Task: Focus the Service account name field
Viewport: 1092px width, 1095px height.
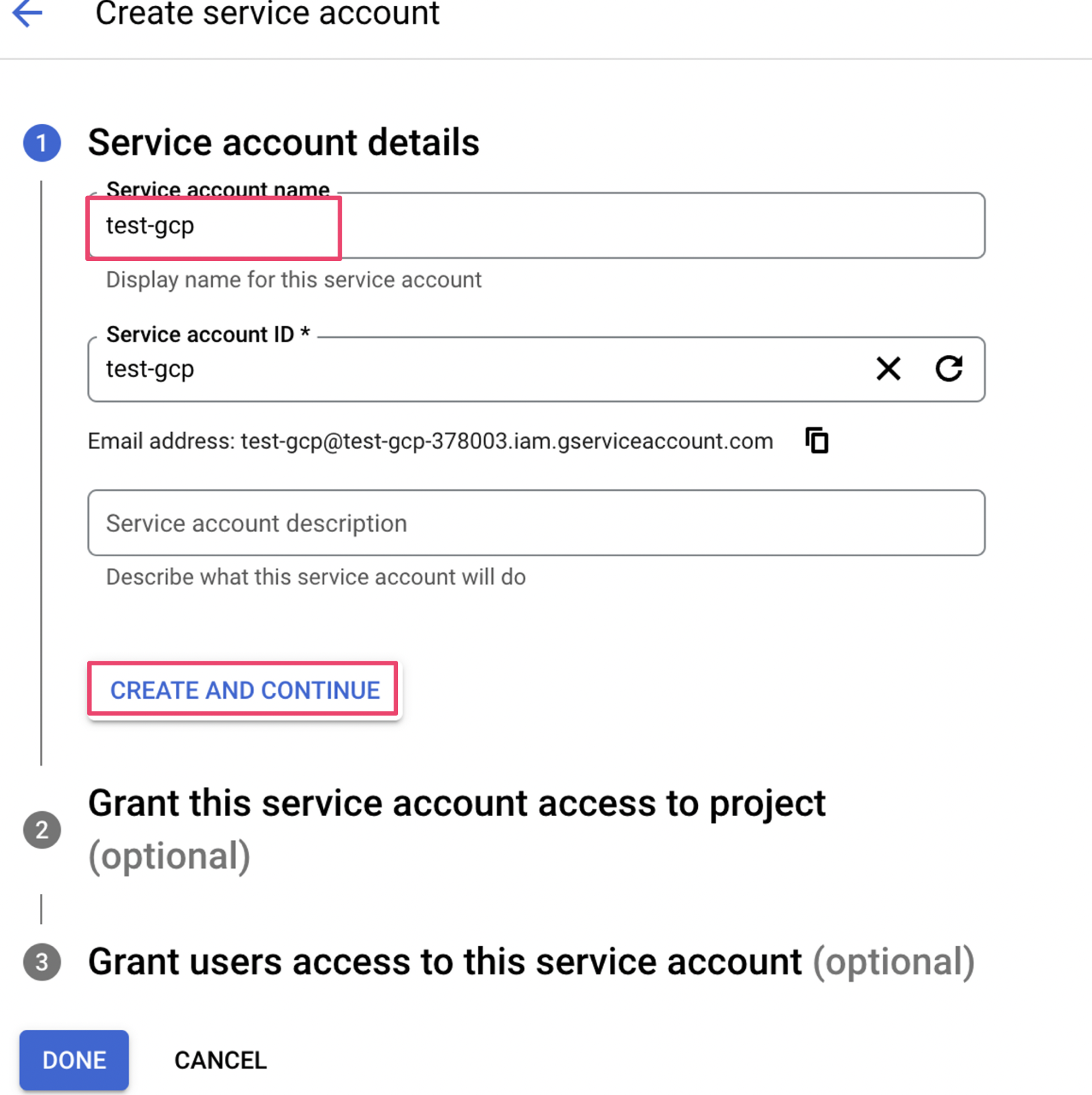Action: [x=536, y=226]
